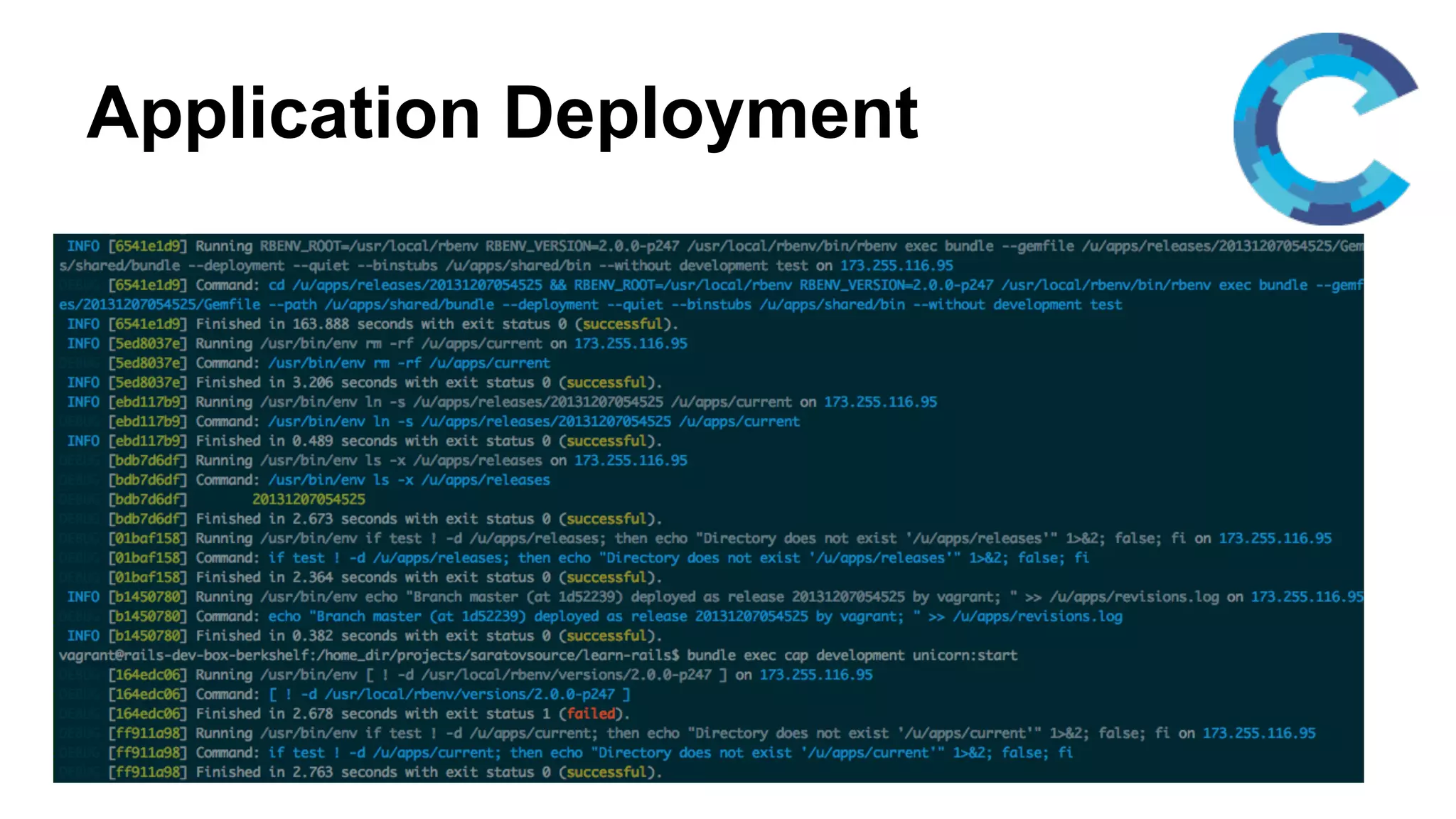Click the vagrant@rails-dev-box-berkshelf shell prompt line

click(538, 655)
